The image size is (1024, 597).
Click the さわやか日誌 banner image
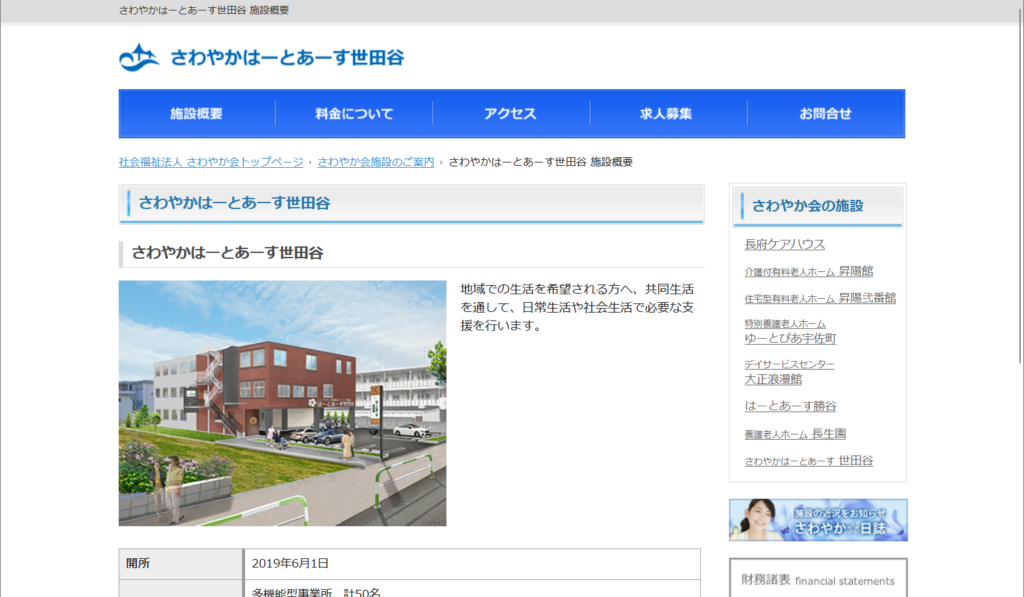(x=818, y=520)
